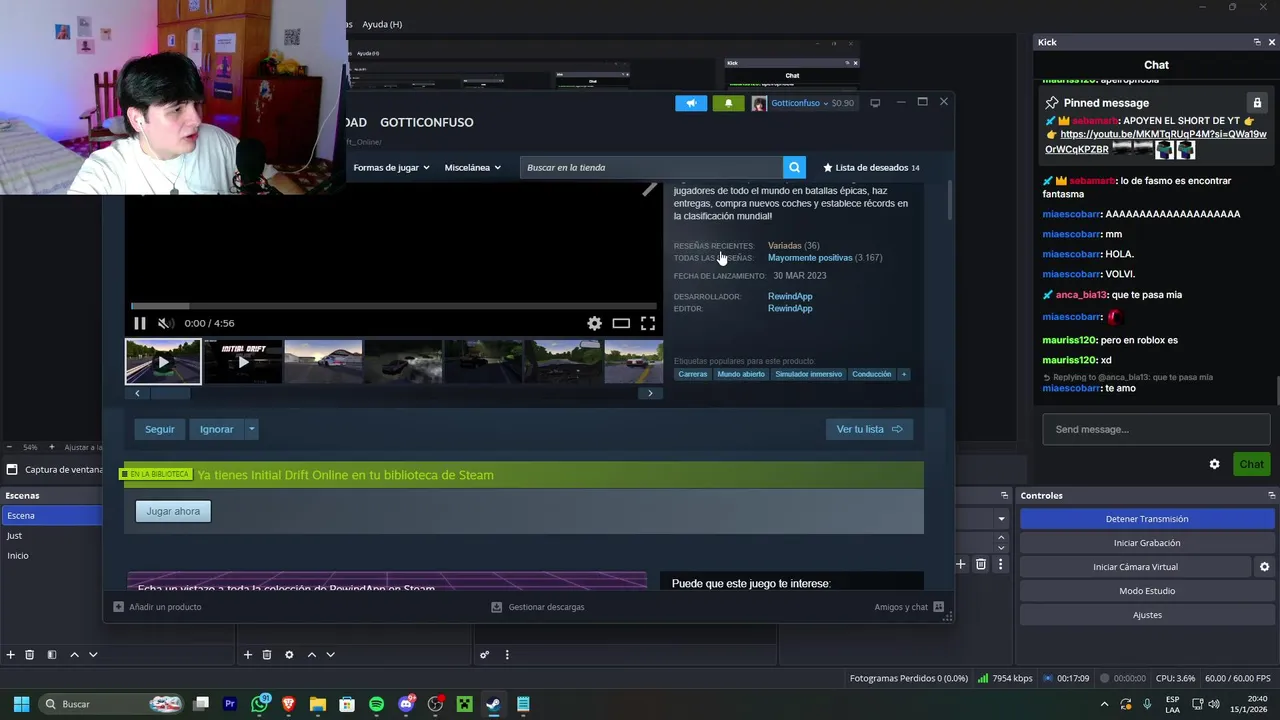This screenshot has width=1280, height=720.
Task: Add a new scene with plus icon
Action: pyautogui.click(x=11, y=655)
